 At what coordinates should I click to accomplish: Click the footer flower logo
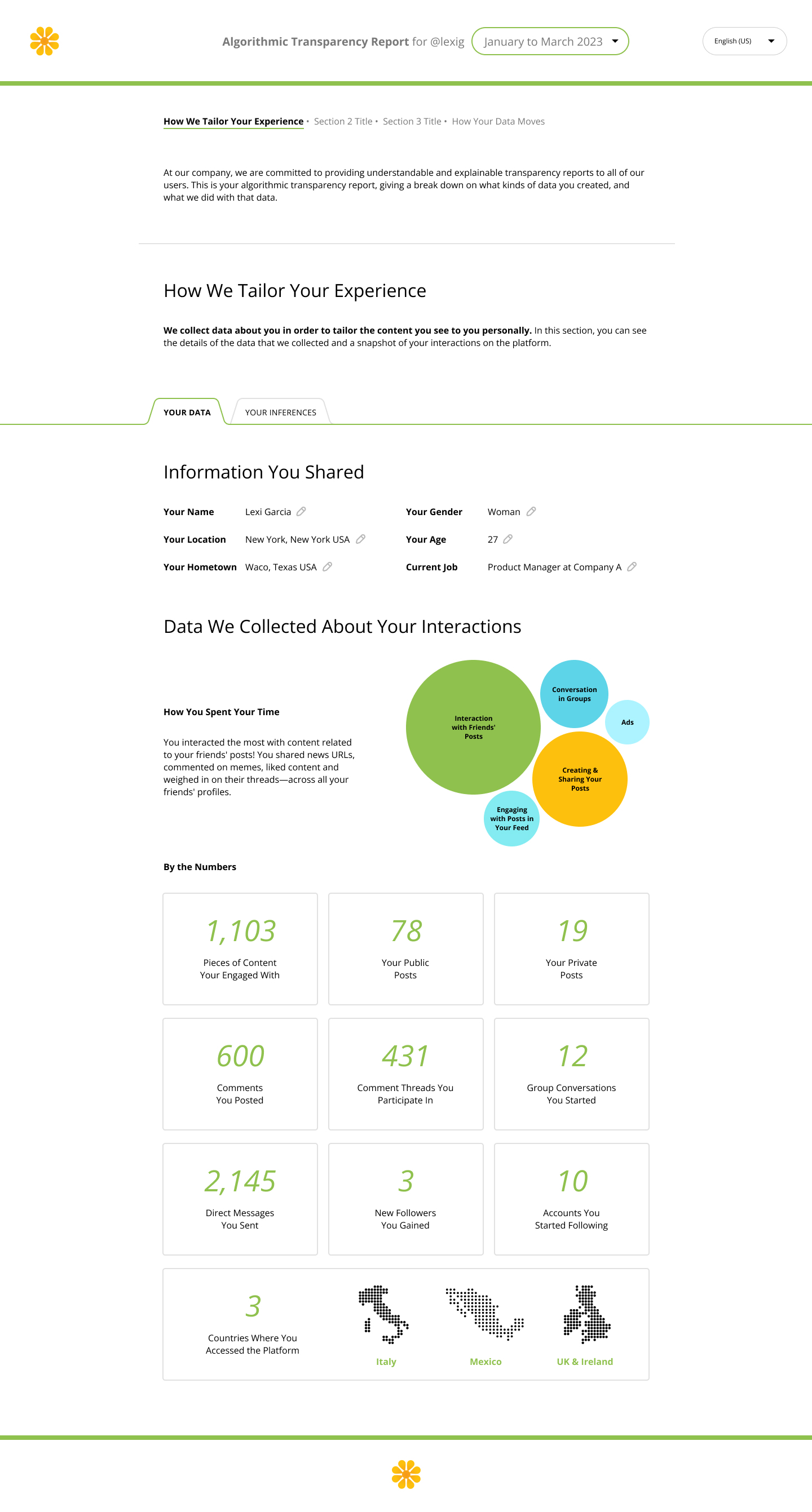[x=405, y=1474]
